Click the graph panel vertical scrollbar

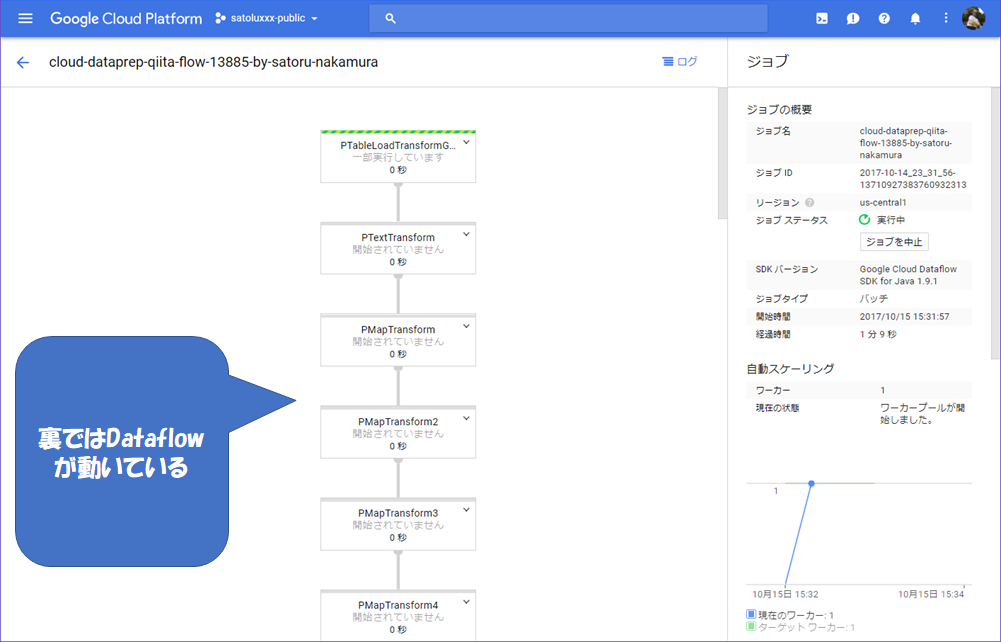coord(722,154)
